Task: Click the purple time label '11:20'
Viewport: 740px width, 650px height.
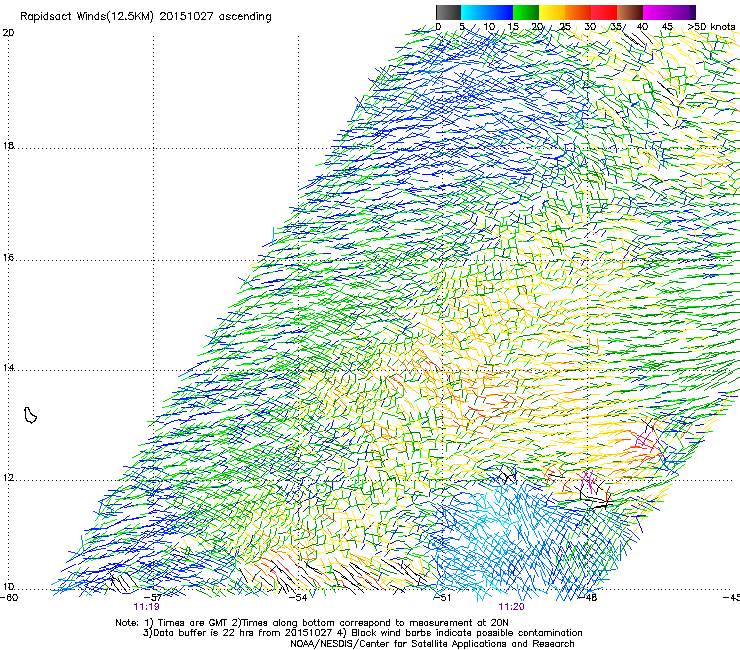Action: pos(512,607)
